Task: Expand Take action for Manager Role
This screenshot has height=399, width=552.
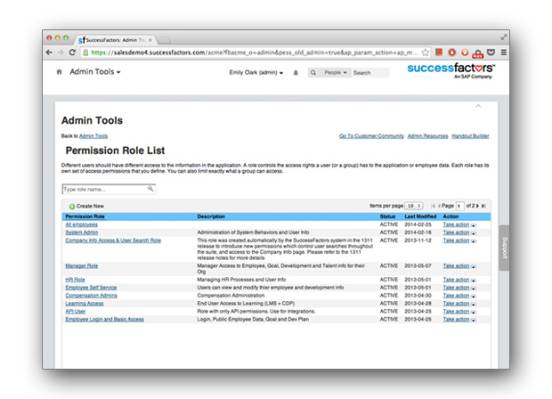Action: (x=459, y=266)
